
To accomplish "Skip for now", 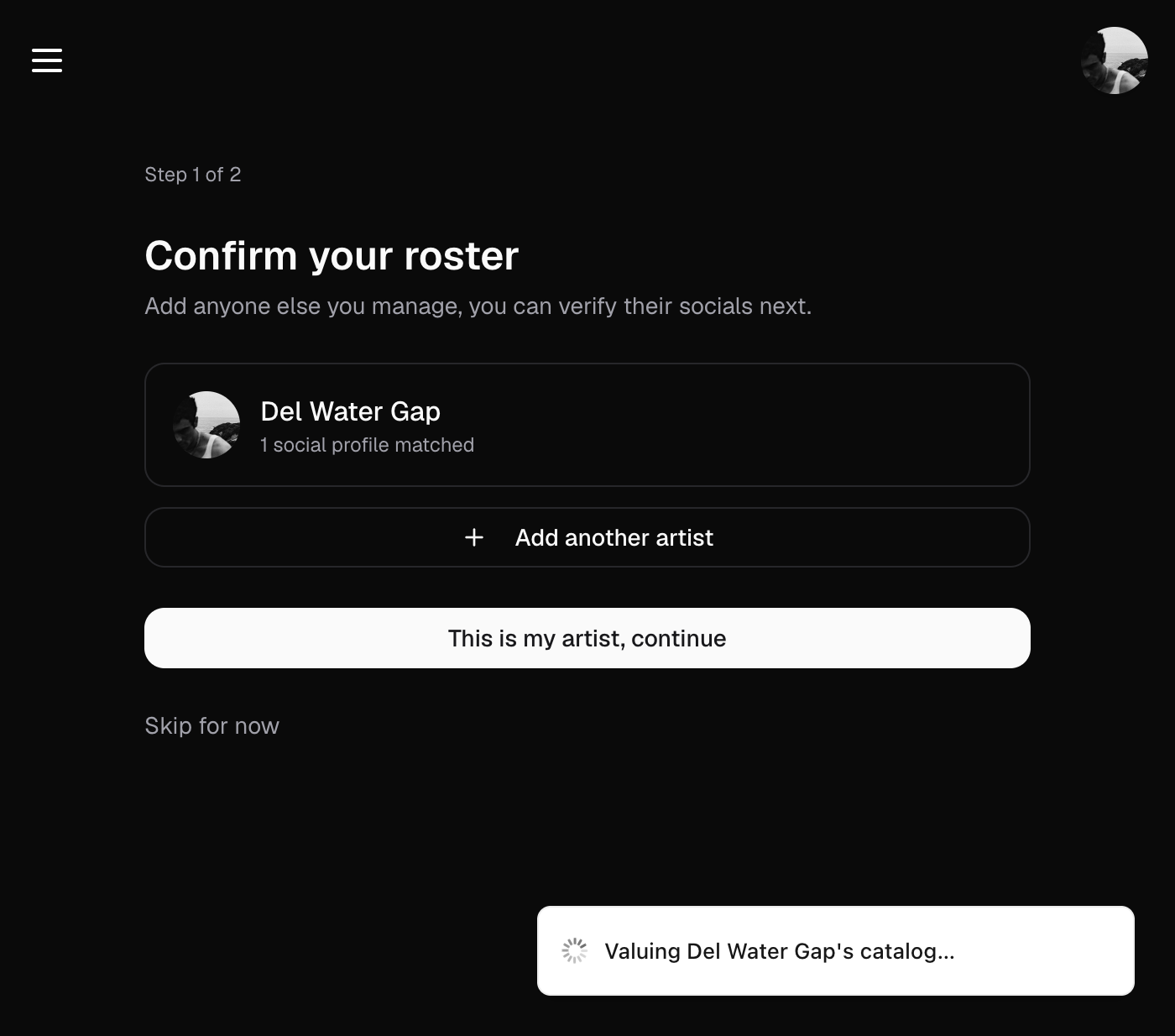I will 211,725.
